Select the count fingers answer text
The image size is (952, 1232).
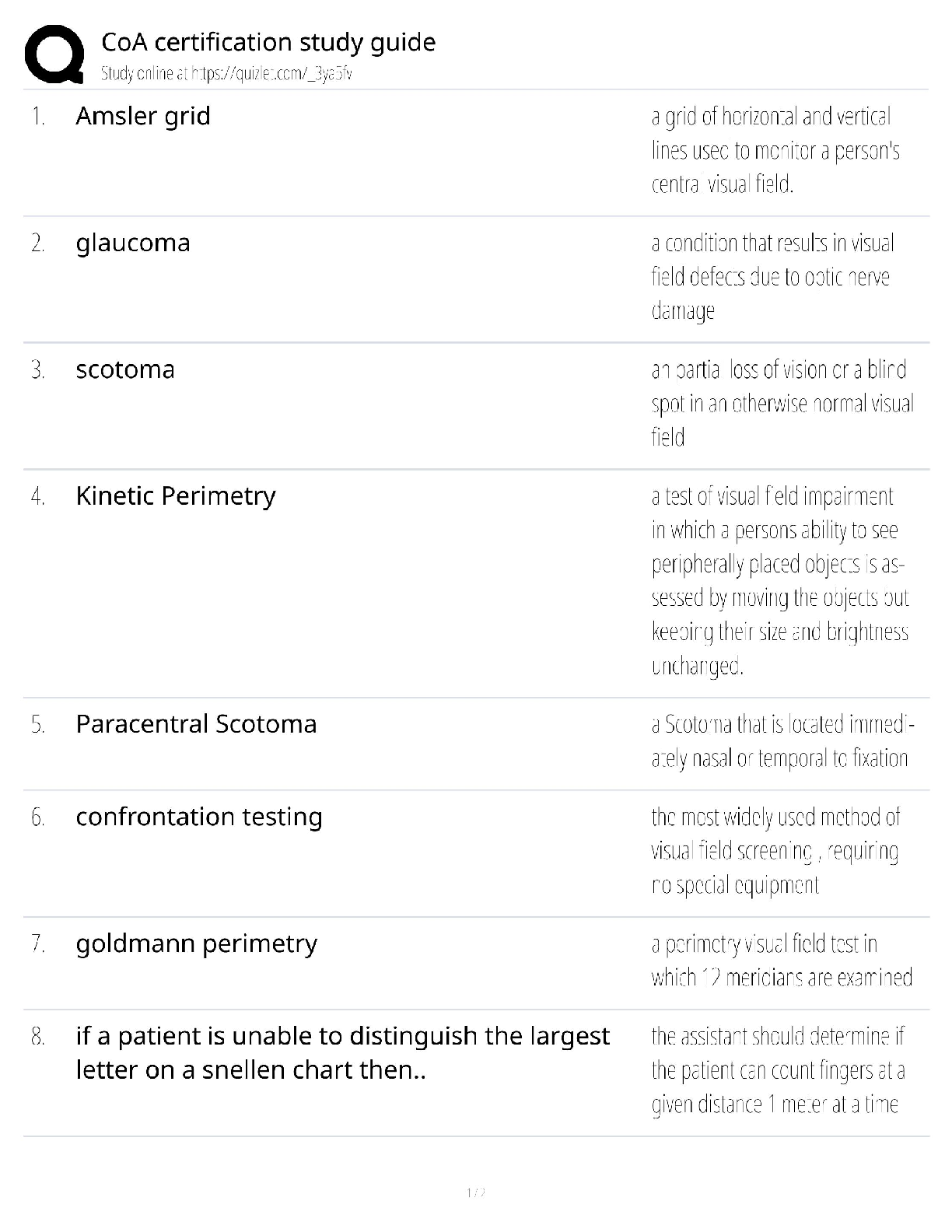(778, 1070)
